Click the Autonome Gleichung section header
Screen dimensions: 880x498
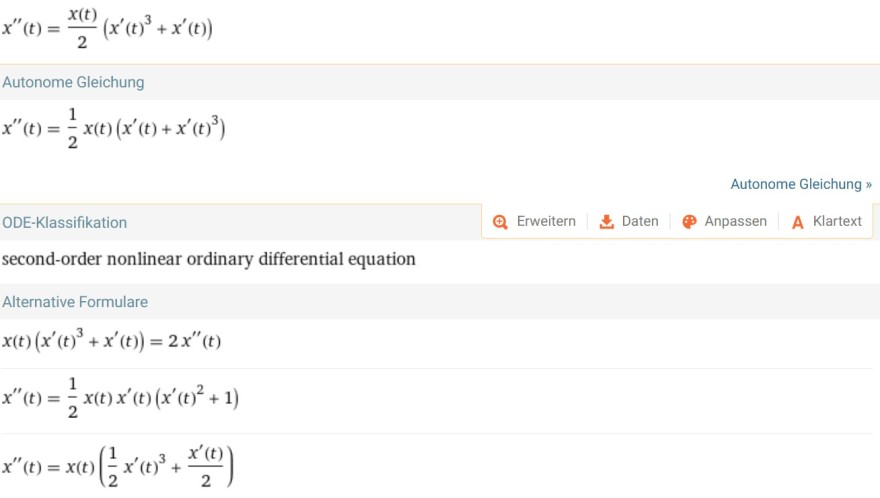[73, 82]
